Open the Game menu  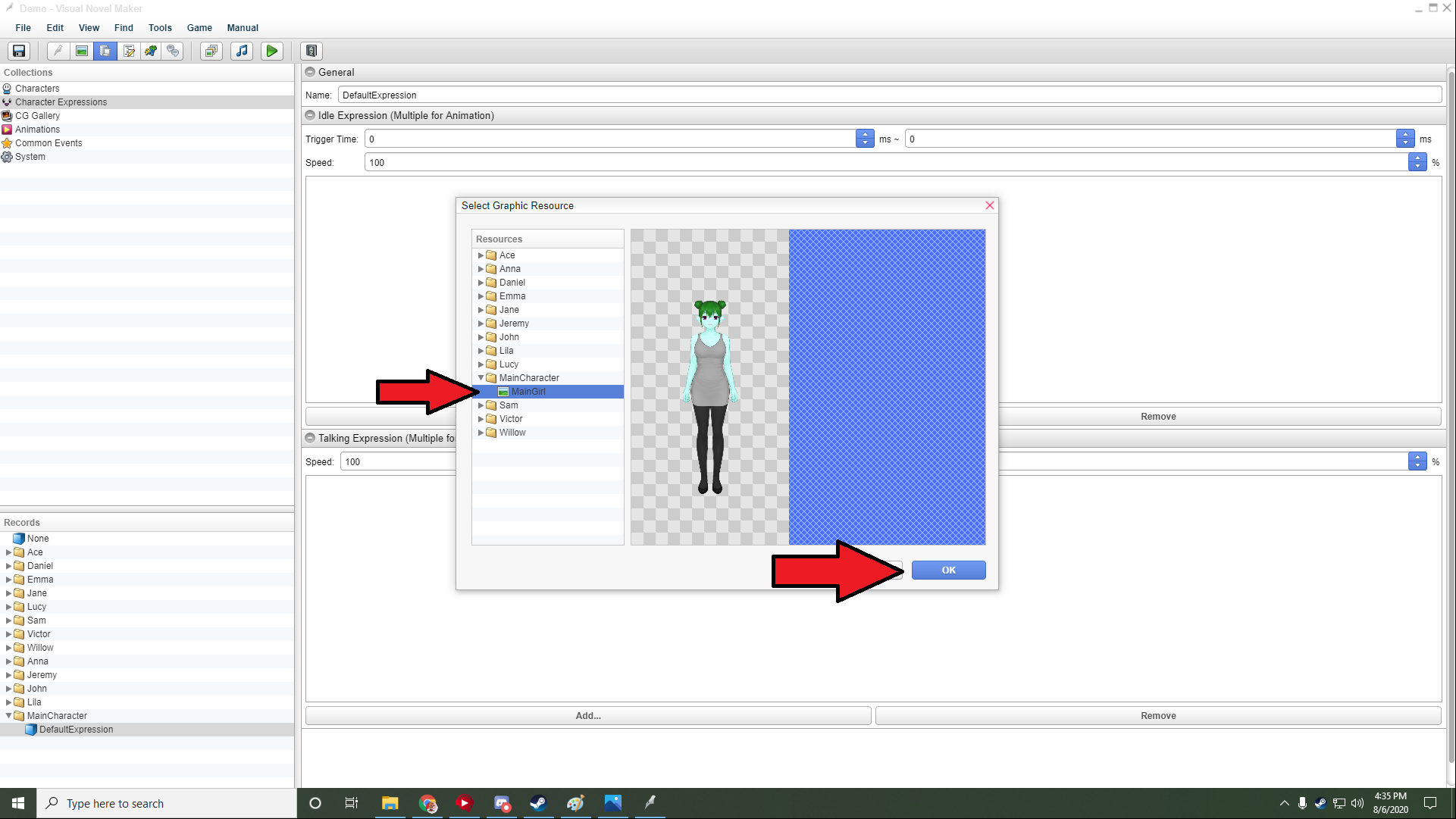(x=199, y=27)
